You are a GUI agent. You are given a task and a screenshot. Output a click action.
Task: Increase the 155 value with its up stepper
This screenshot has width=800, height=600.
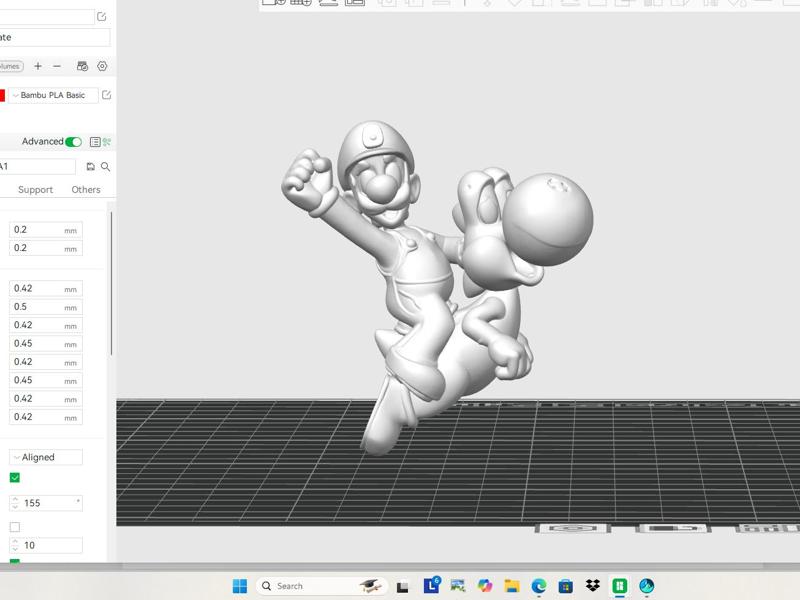(x=14, y=499)
